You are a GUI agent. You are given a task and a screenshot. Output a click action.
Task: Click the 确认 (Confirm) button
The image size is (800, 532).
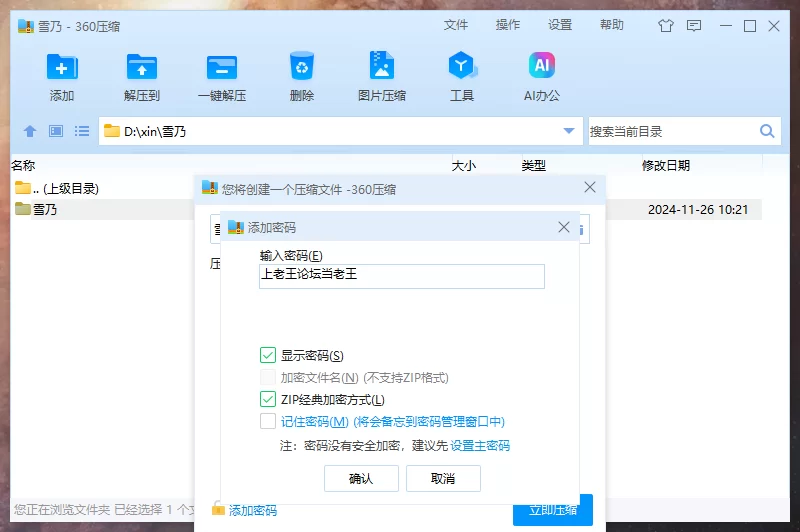click(x=361, y=479)
